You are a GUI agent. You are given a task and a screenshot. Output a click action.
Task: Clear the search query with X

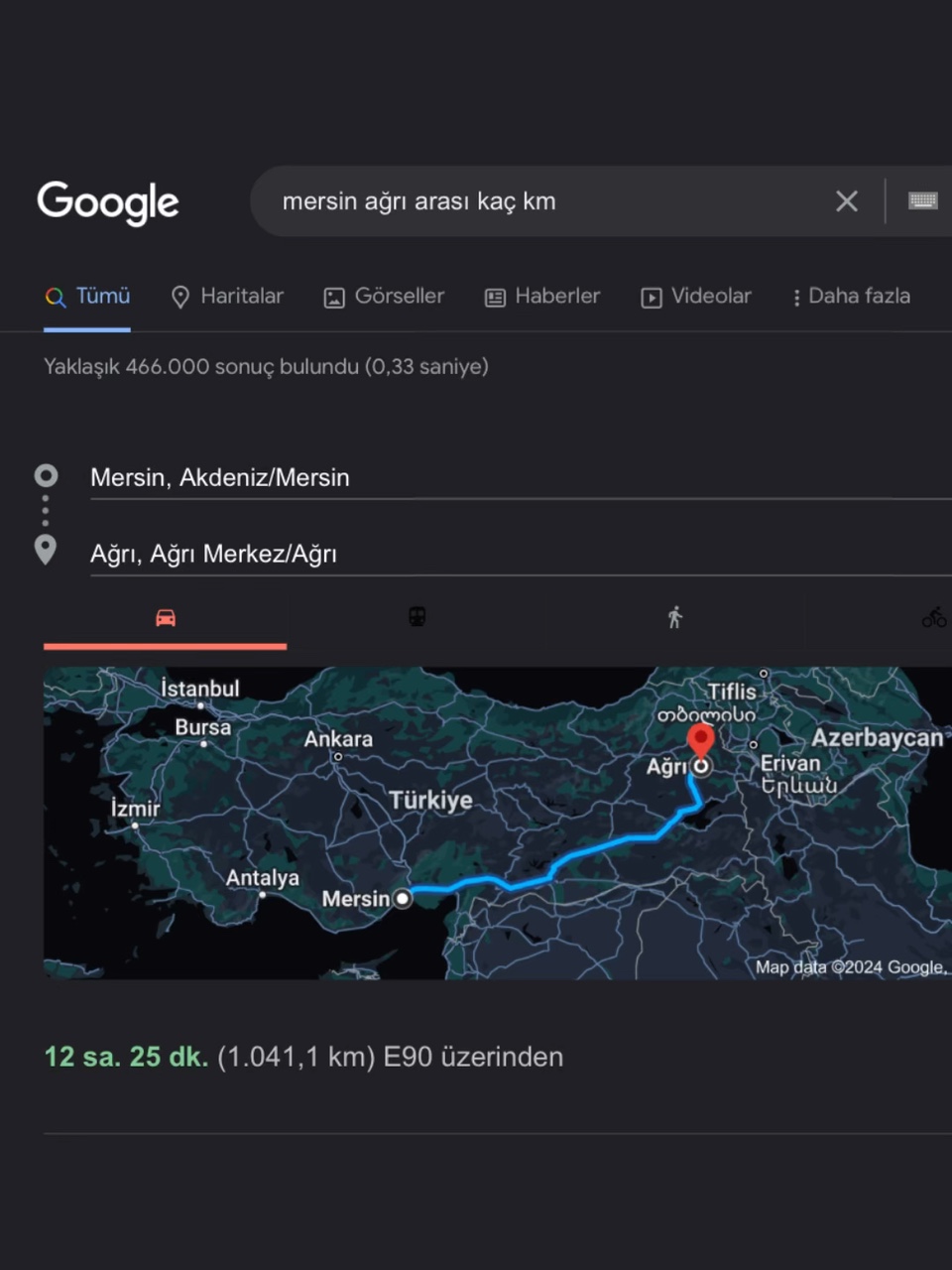coord(846,201)
